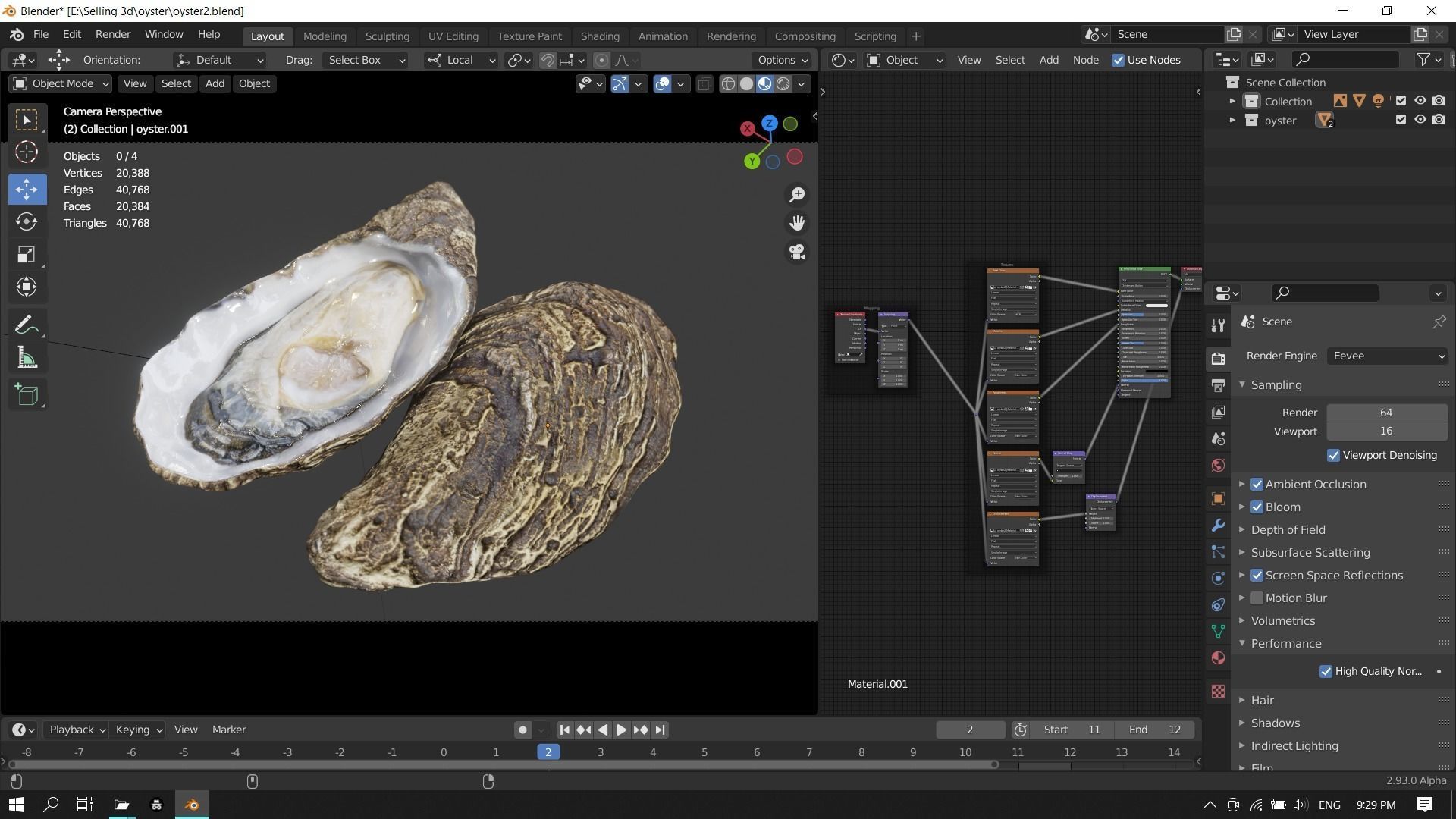Open the Drag Select Box dropdown
The image size is (1456, 819).
[366, 60]
